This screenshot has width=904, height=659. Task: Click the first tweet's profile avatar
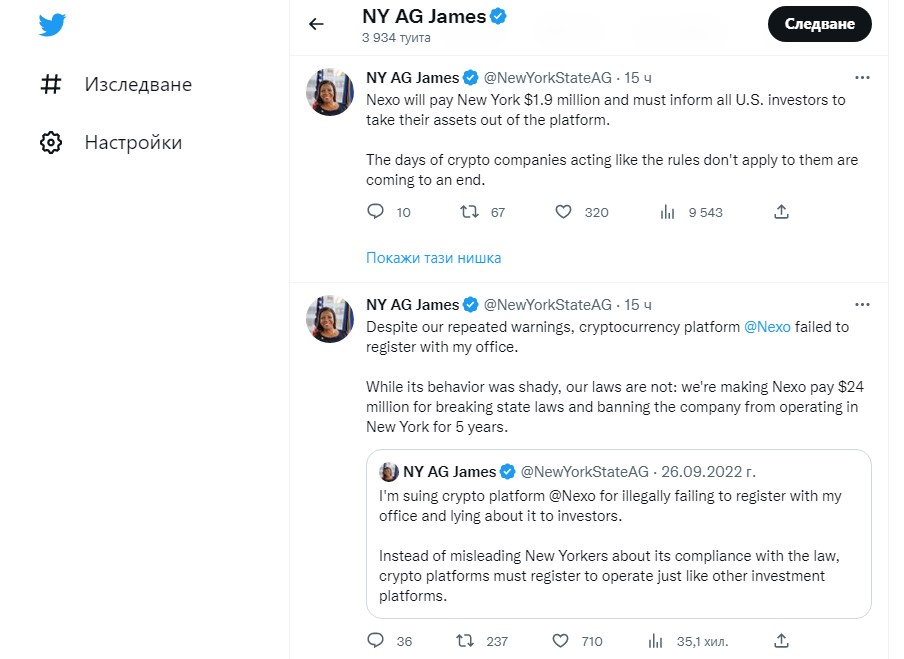coord(330,92)
